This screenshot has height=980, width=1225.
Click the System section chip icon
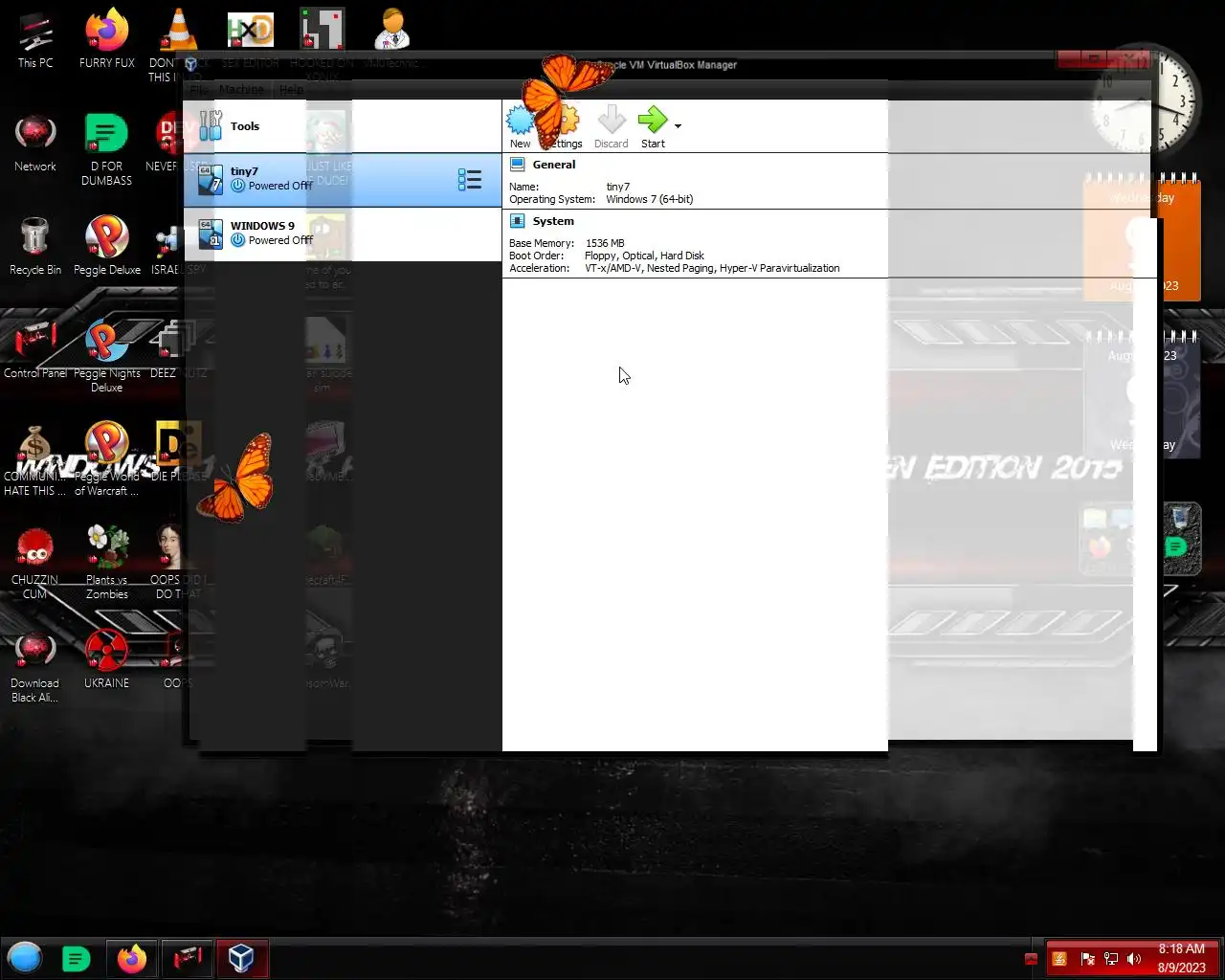click(x=518, y=221)
